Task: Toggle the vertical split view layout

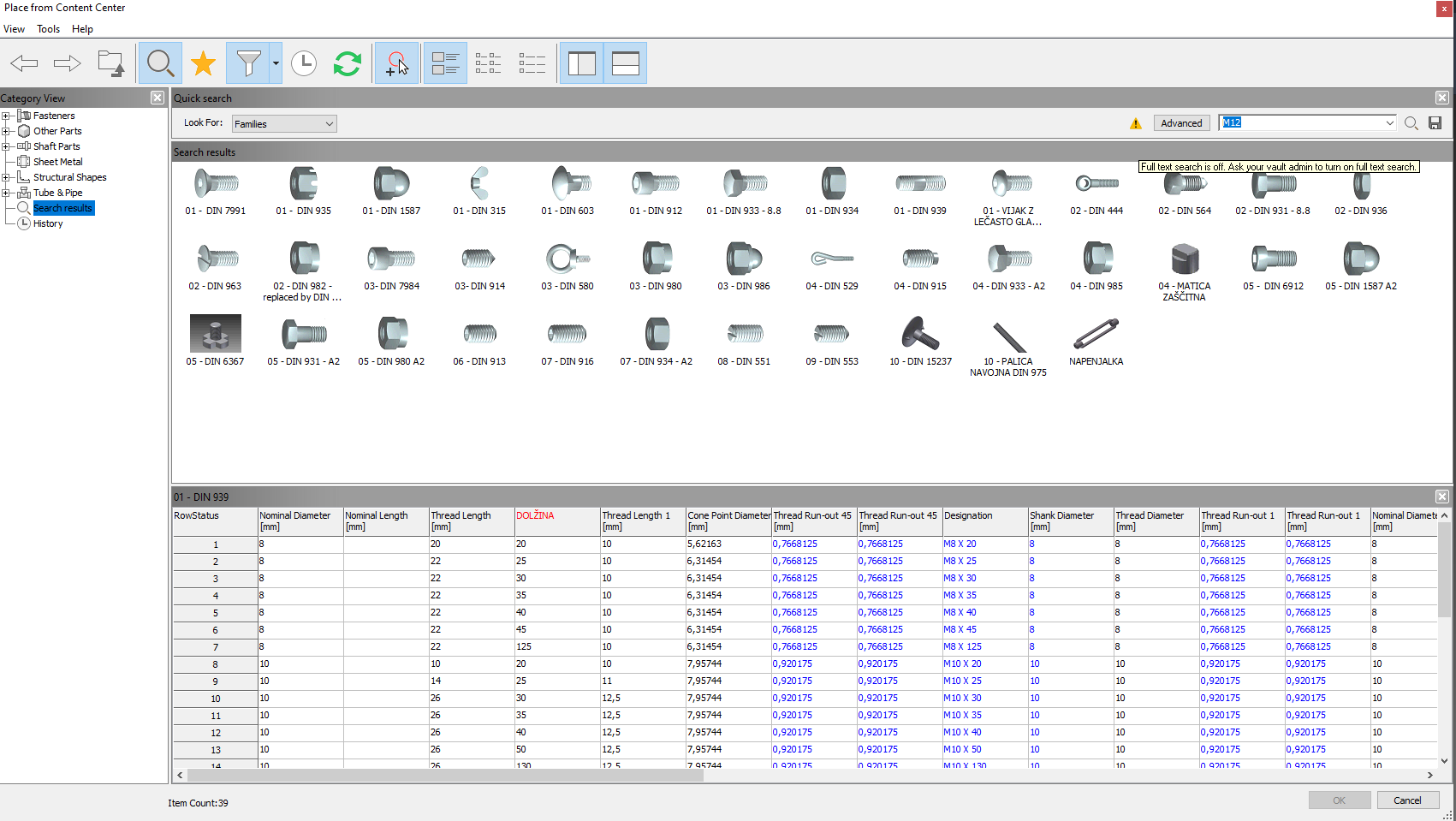Action: pyautogui.click(x=581, y=62)
